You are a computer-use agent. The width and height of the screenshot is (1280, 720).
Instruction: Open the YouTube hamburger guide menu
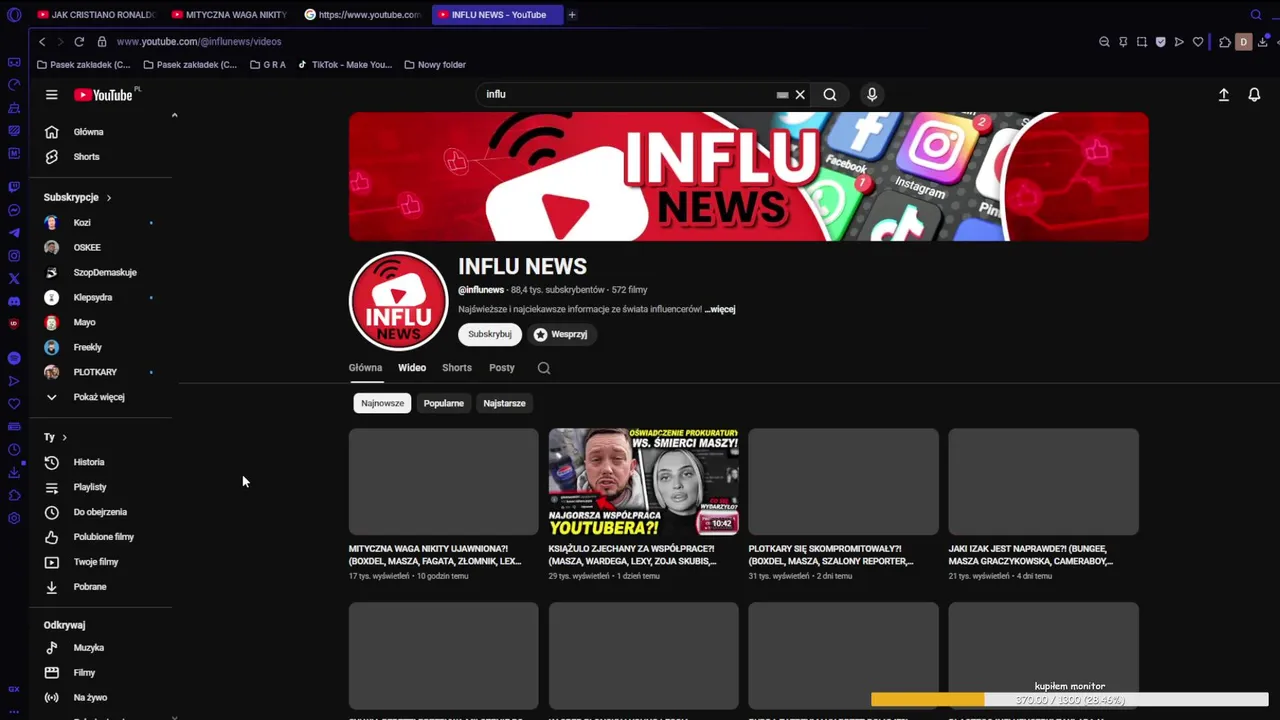[x=52, y=95]
